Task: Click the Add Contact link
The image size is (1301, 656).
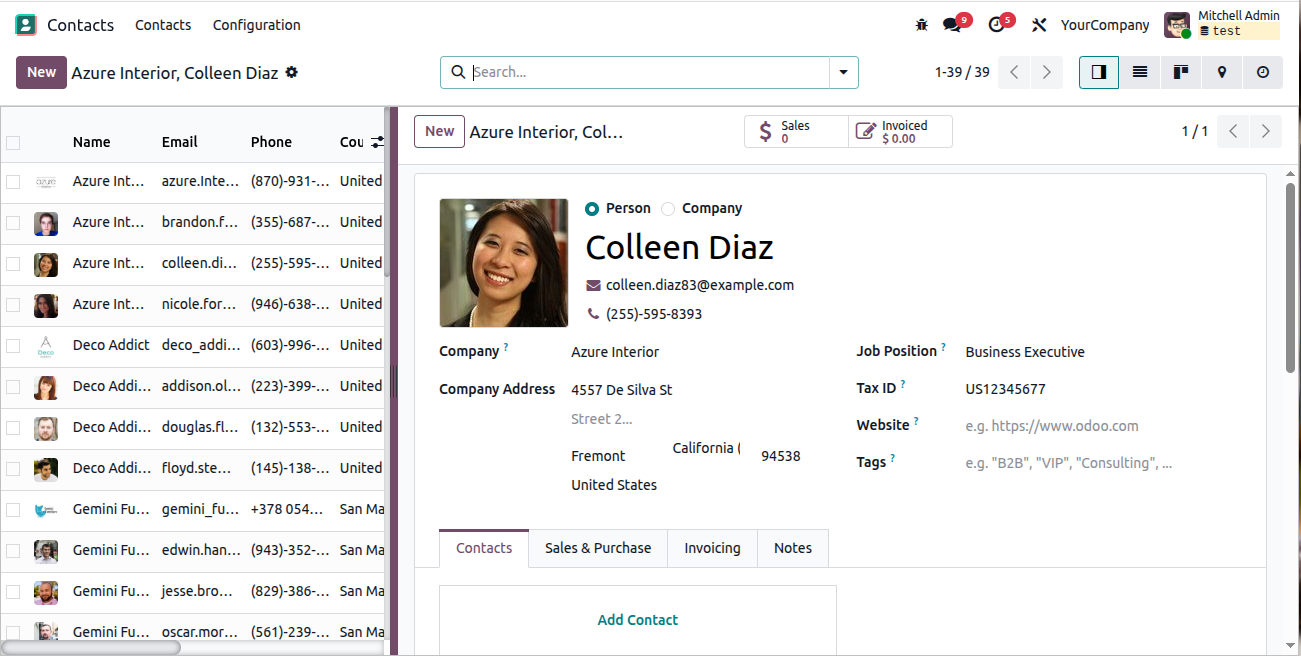Action: 637,620
